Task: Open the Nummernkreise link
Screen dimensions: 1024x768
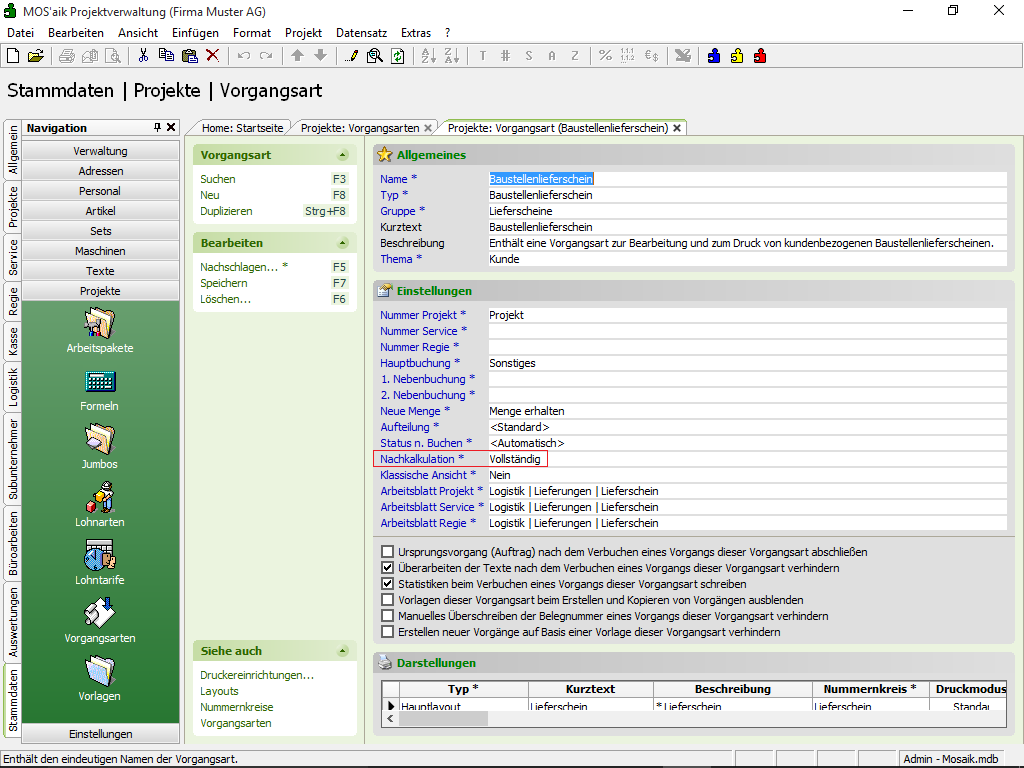Action: click(236, 707)
